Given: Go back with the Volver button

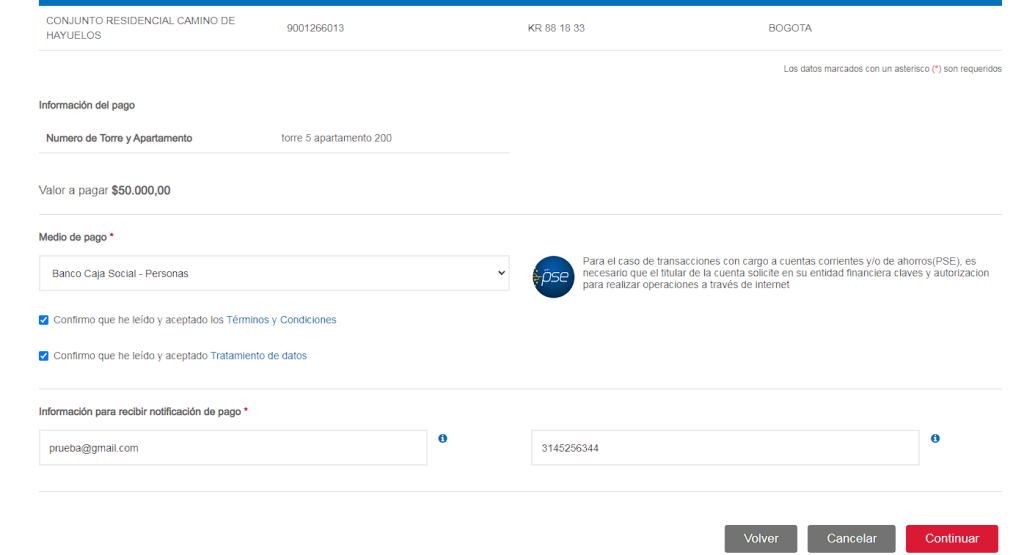Looking at the screenshot, I should coord(760,539).
